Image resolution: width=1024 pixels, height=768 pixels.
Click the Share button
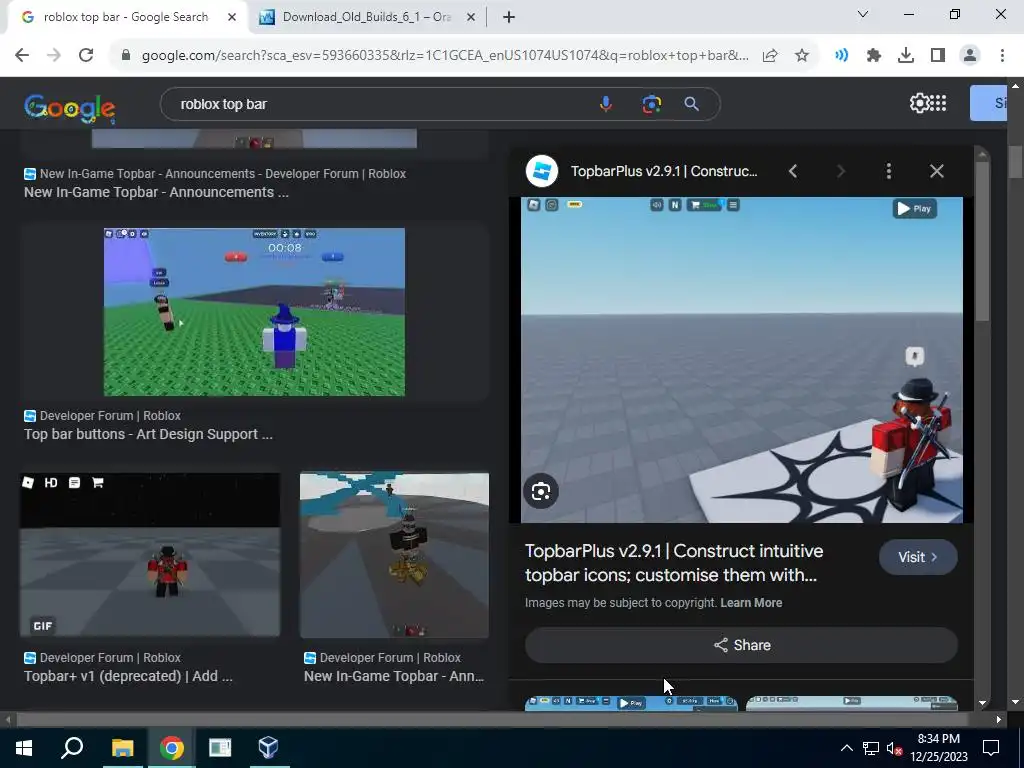point(741,645)
